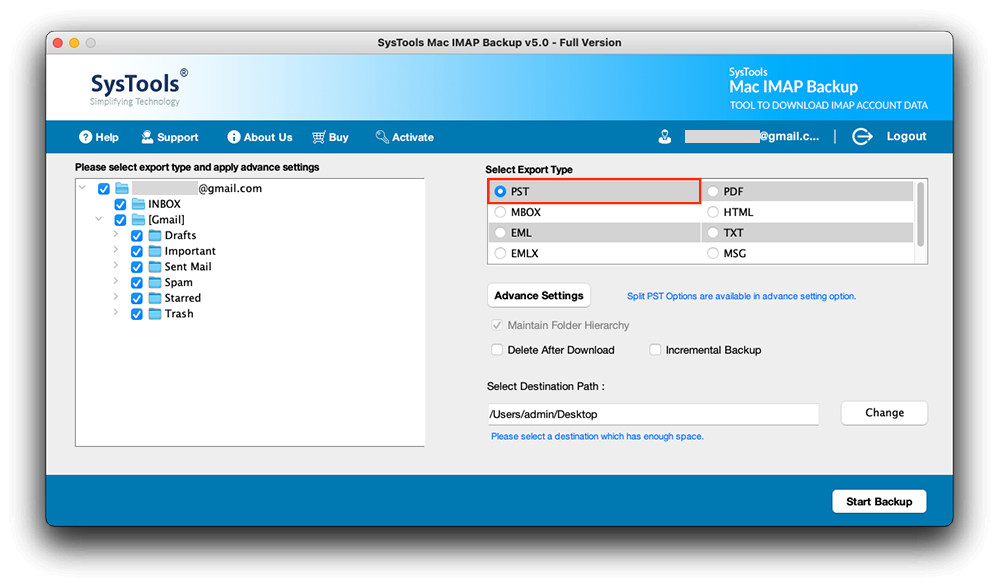Uncheck the Starred checkbox
999x587 pixels.
(137, 298)
